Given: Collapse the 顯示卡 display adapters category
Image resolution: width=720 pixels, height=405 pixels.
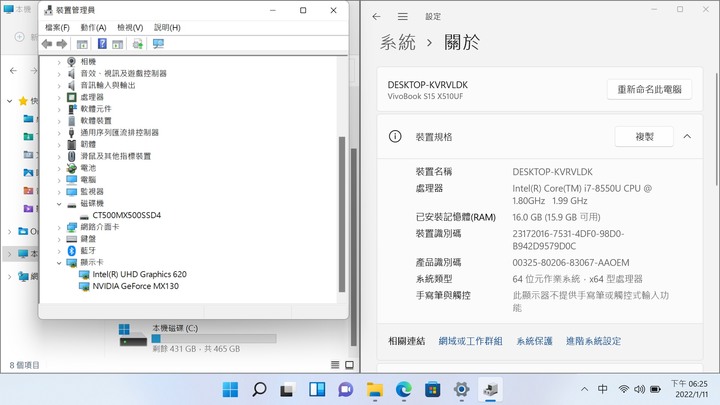Looking at the screenshot, I should [x=59, y=263].
